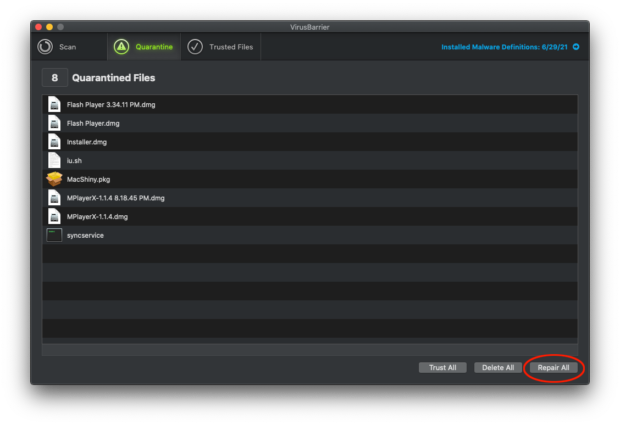The image size is (620, 425).
Task: Click the MacShiny.pkg package icon
Action: [x=54, y=179]
